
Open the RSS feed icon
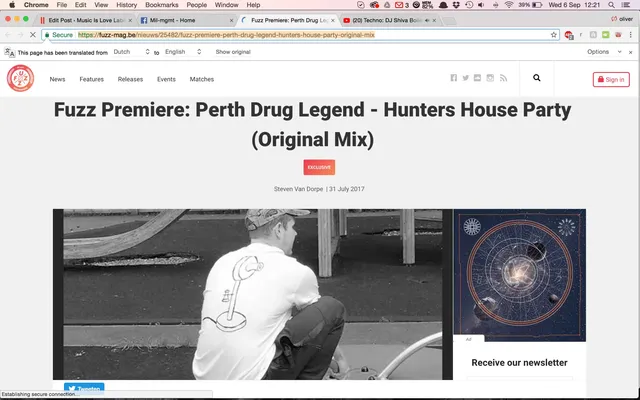click(503, 78)
